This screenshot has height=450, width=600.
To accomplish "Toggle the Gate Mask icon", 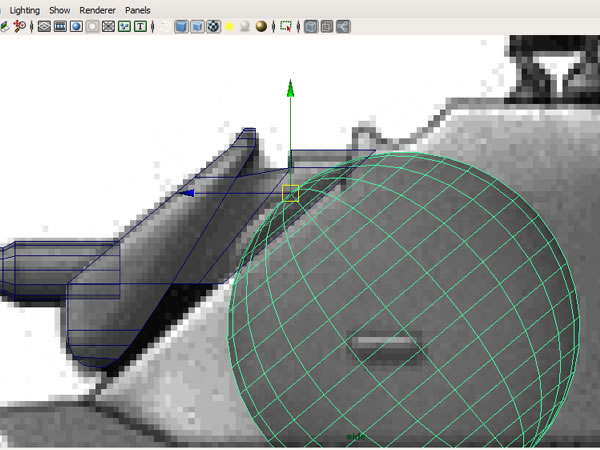I will click(x=92, y=26).
